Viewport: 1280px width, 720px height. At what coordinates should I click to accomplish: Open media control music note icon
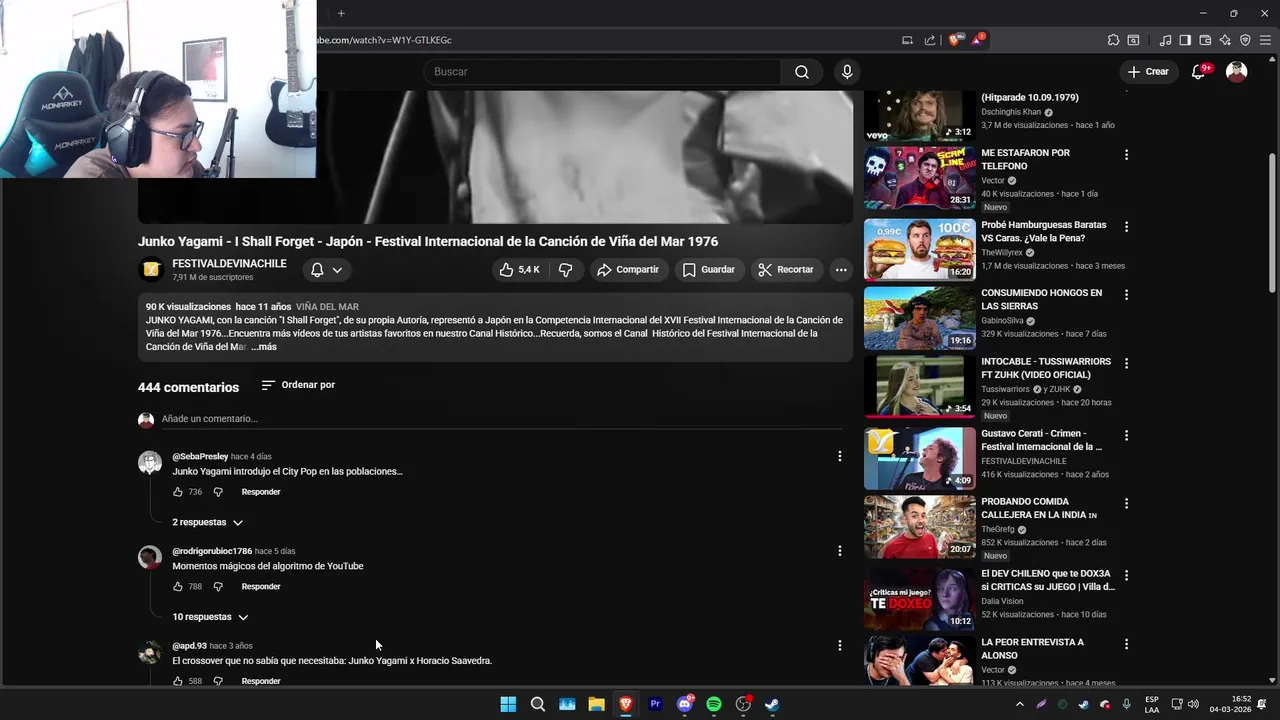point(1165,40)
